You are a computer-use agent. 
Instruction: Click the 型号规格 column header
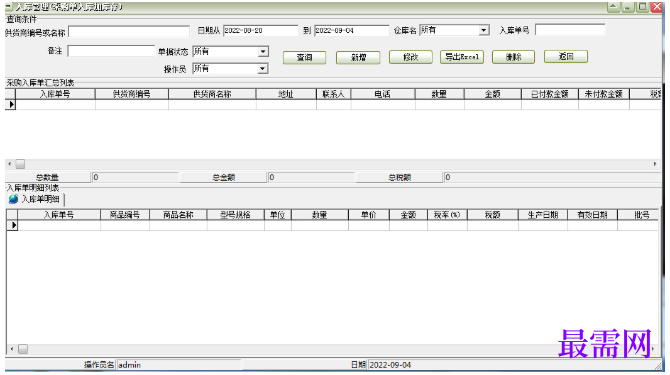235,215
